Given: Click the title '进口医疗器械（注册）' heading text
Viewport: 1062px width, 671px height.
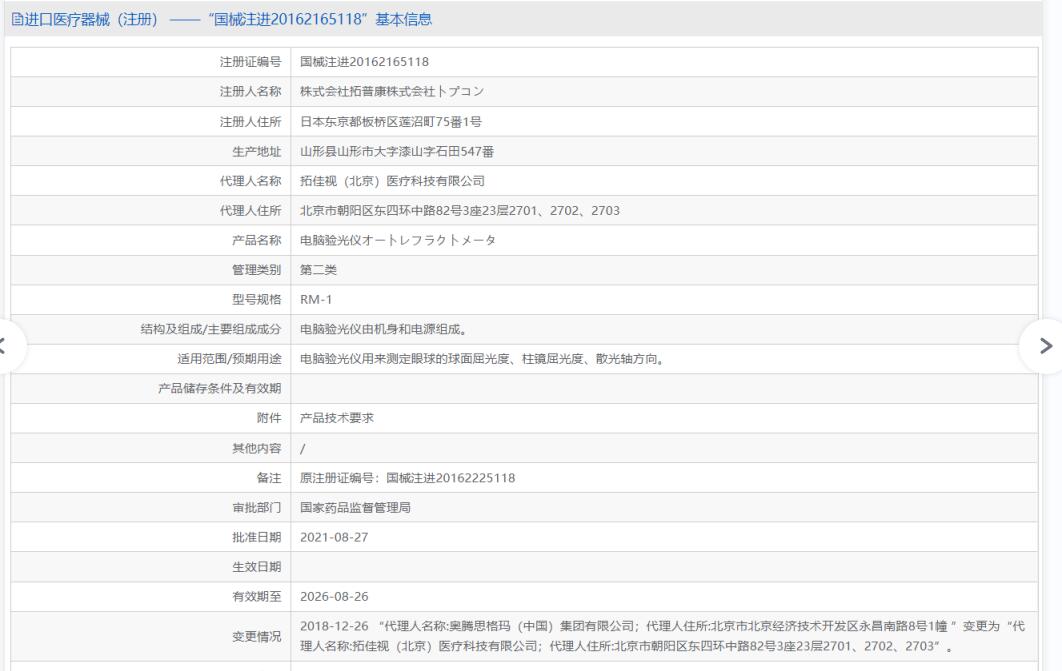Looking at the screenshot, I should pyautogui.click(x=91, y=20).
